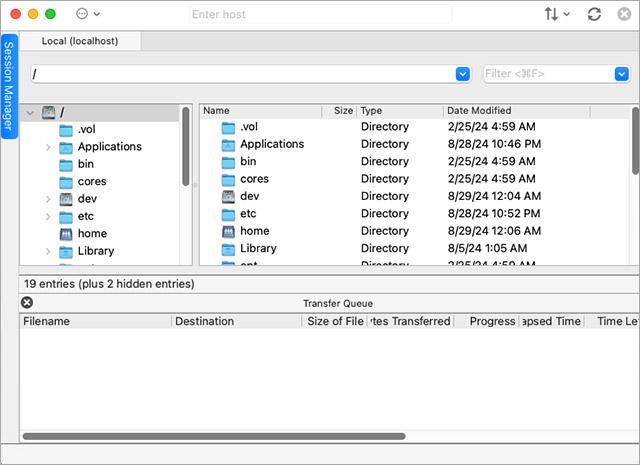Open the path dropdown arrow
Screen dimensions: 640x465
462,74
